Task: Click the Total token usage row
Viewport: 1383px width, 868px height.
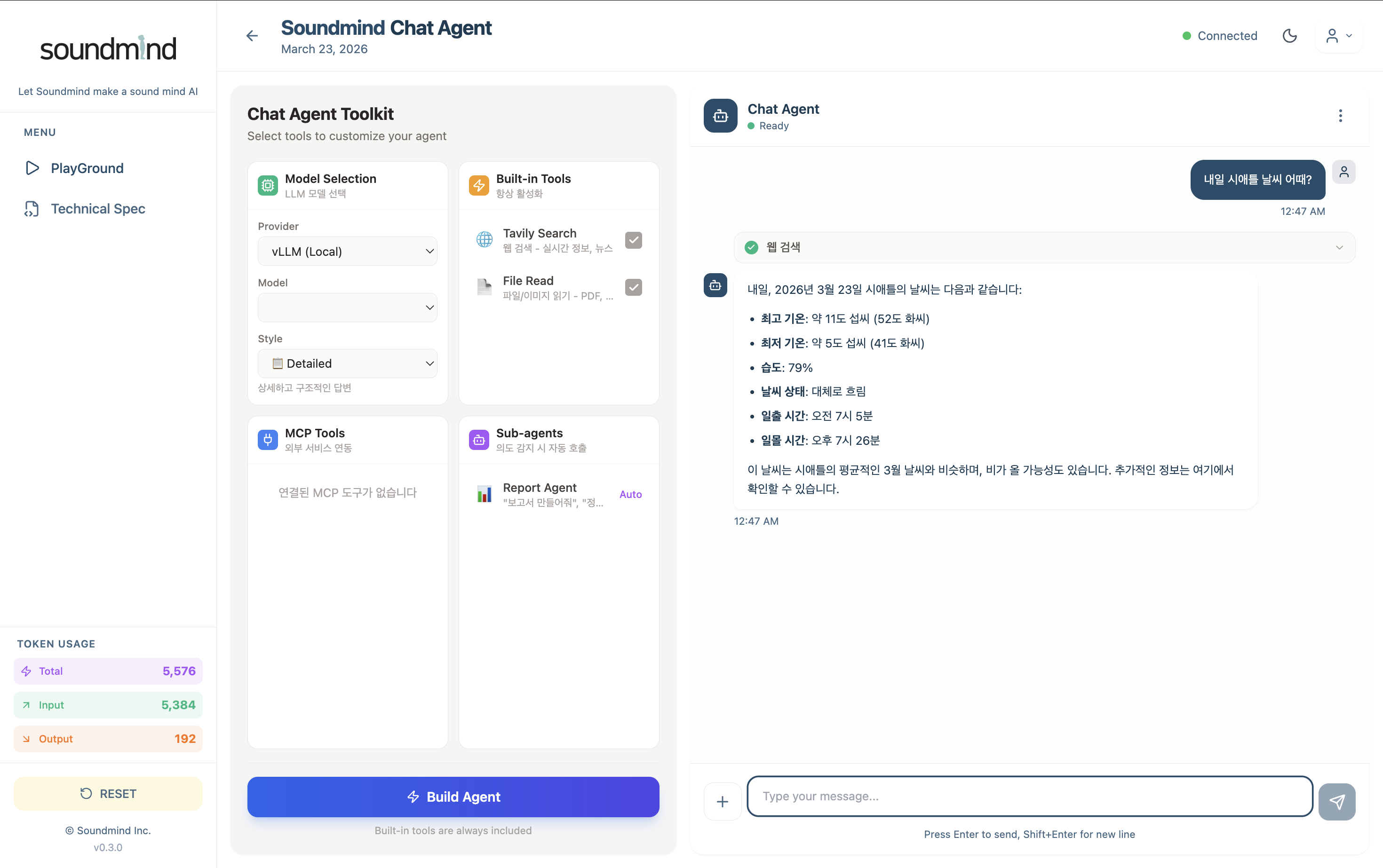Action: (108, 671)
